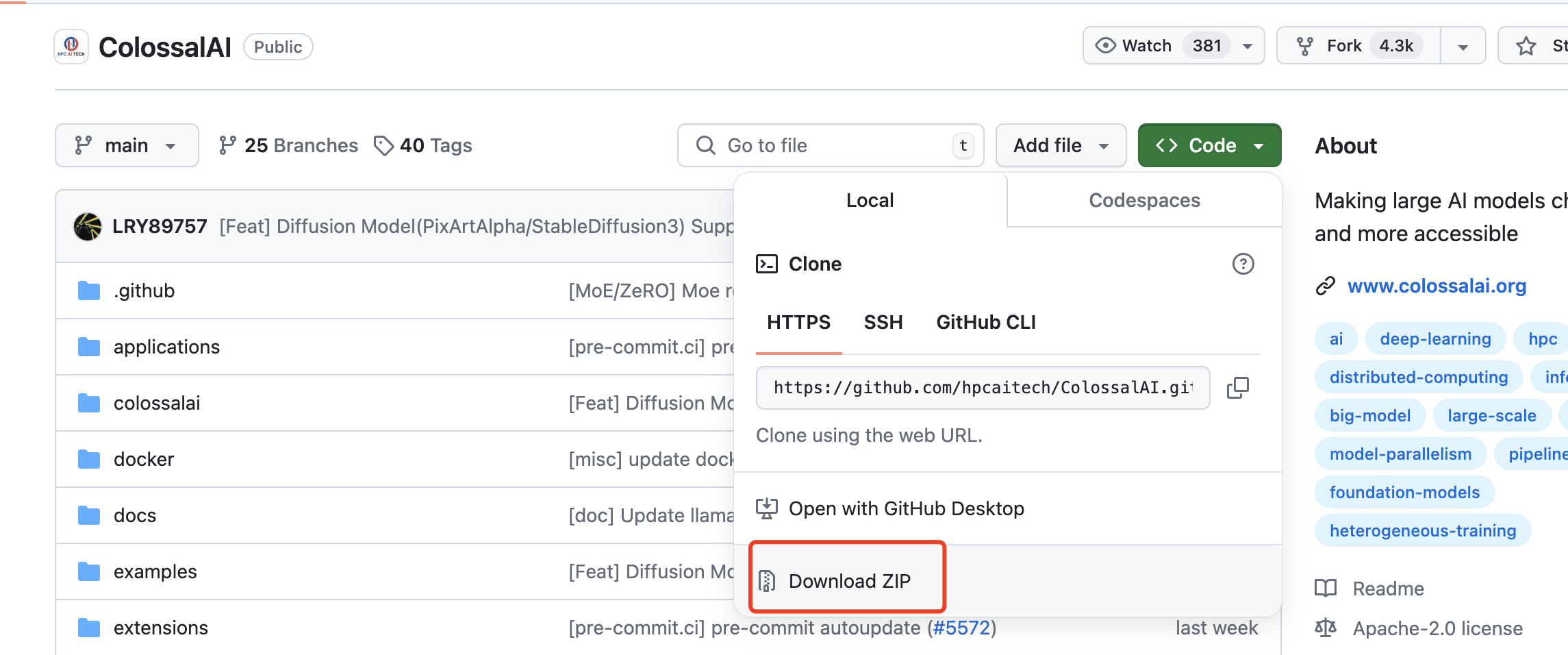Click the Go to file search field
Screen dimensions: 1568x655
[x=831, y=145]
